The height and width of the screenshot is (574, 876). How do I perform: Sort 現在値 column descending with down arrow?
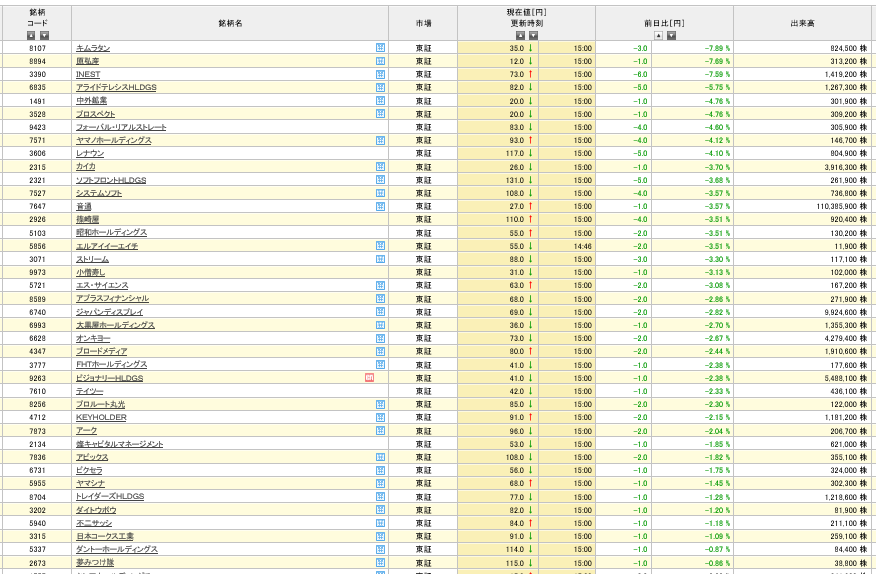pyautogui.click(x=534, y=35)
